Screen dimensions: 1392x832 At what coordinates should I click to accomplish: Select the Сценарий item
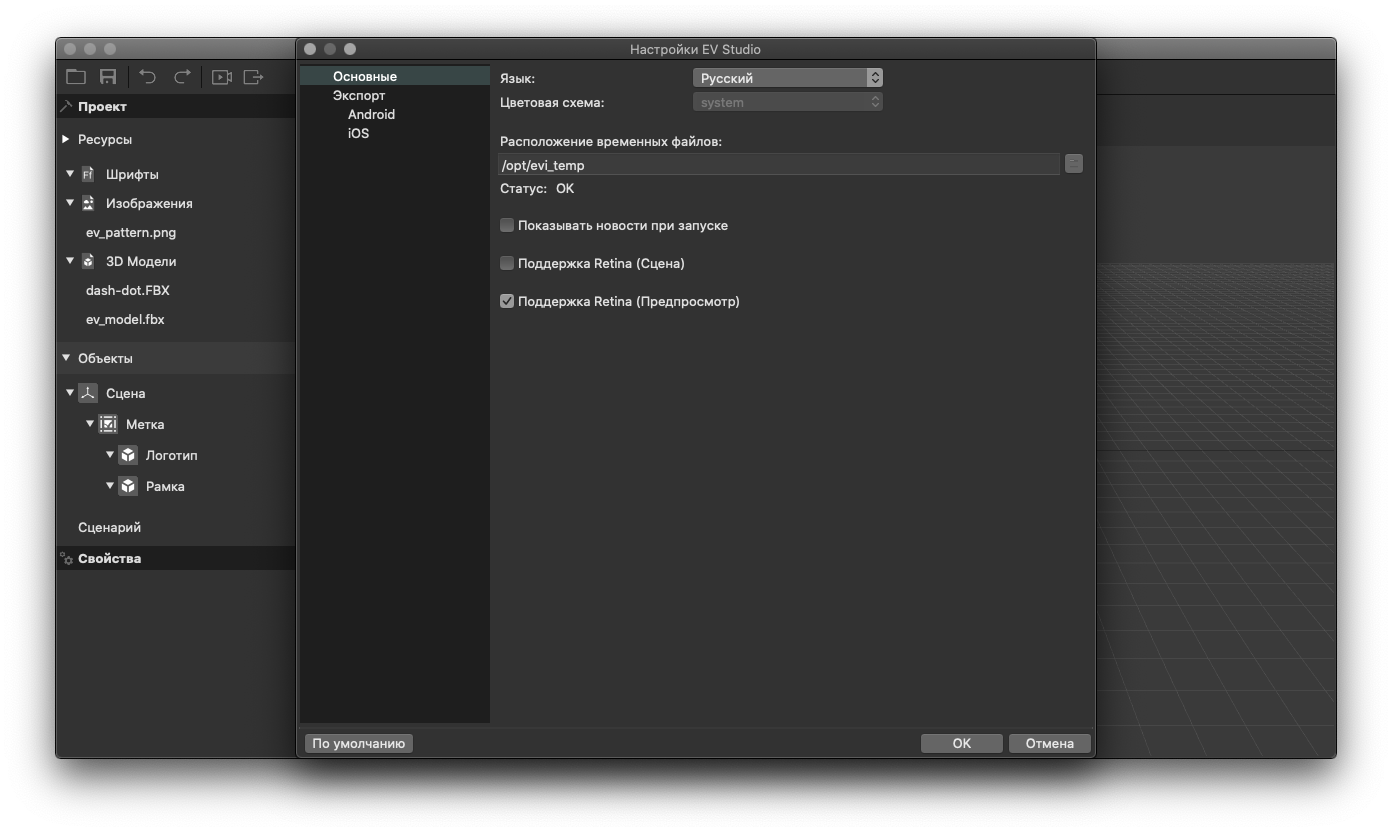[110, 527]
